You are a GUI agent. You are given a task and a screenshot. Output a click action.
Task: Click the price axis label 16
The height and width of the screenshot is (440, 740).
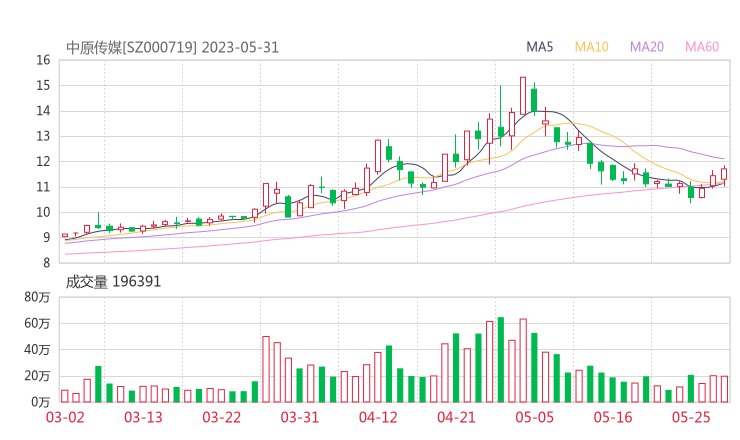(43, 60)
